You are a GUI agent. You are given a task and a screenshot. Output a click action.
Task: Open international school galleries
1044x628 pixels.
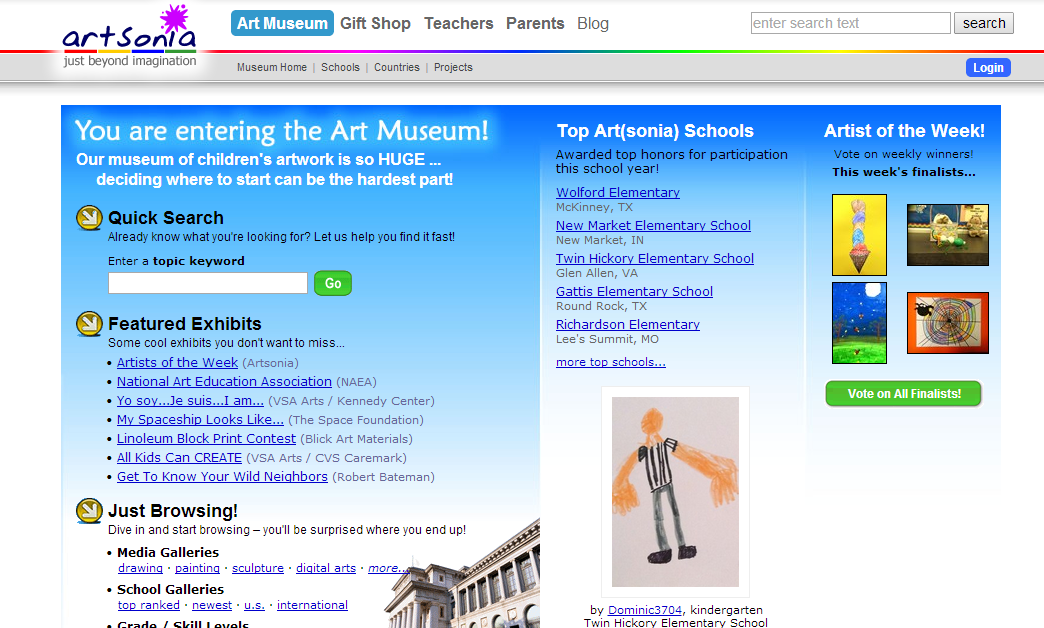[x=312, y=605]
